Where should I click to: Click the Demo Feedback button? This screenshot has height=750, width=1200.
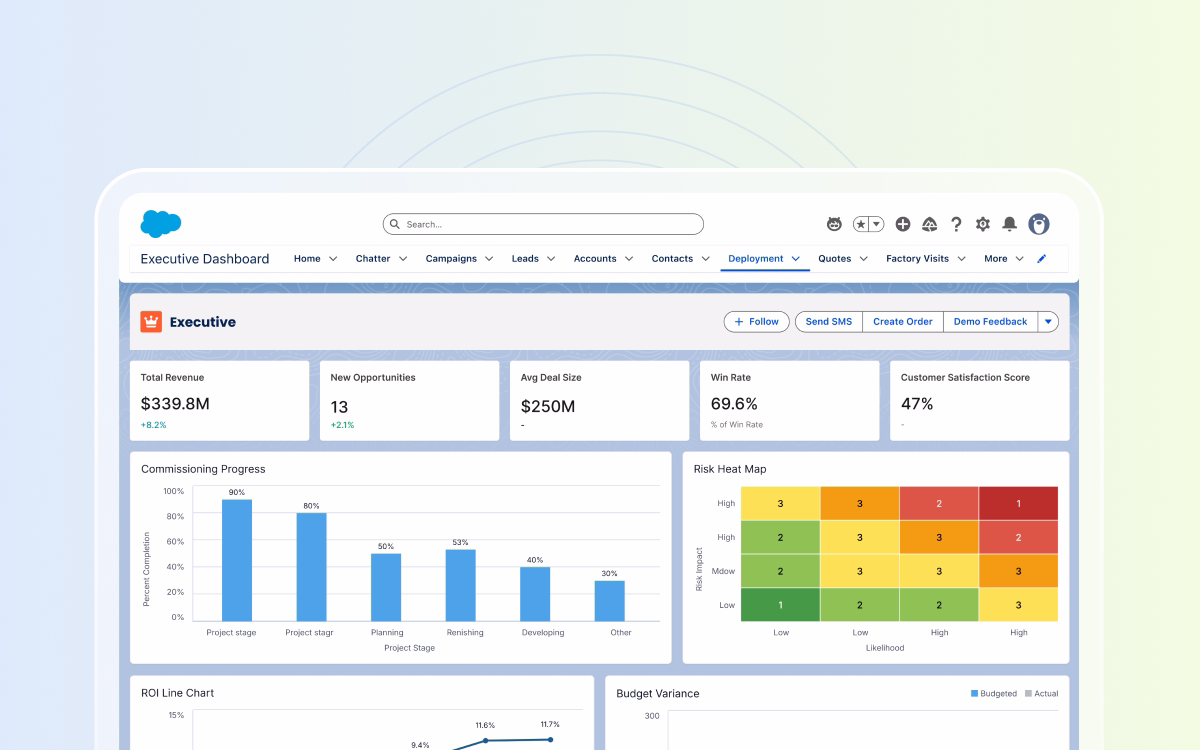pos(990,321)
